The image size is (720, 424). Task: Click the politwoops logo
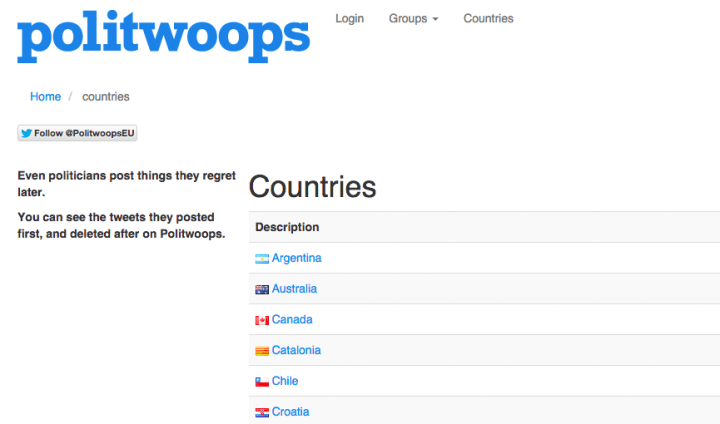coord(163,37)
